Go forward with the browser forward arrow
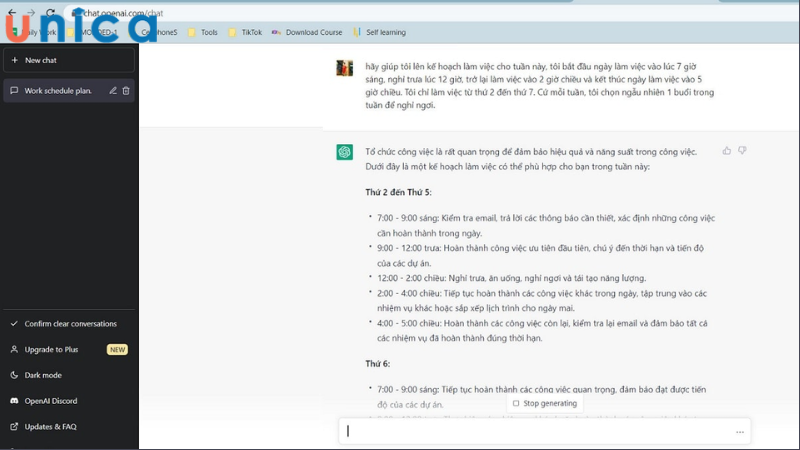Image resolution: width=800 pixels, height=450 pixels. pos(31,13)
